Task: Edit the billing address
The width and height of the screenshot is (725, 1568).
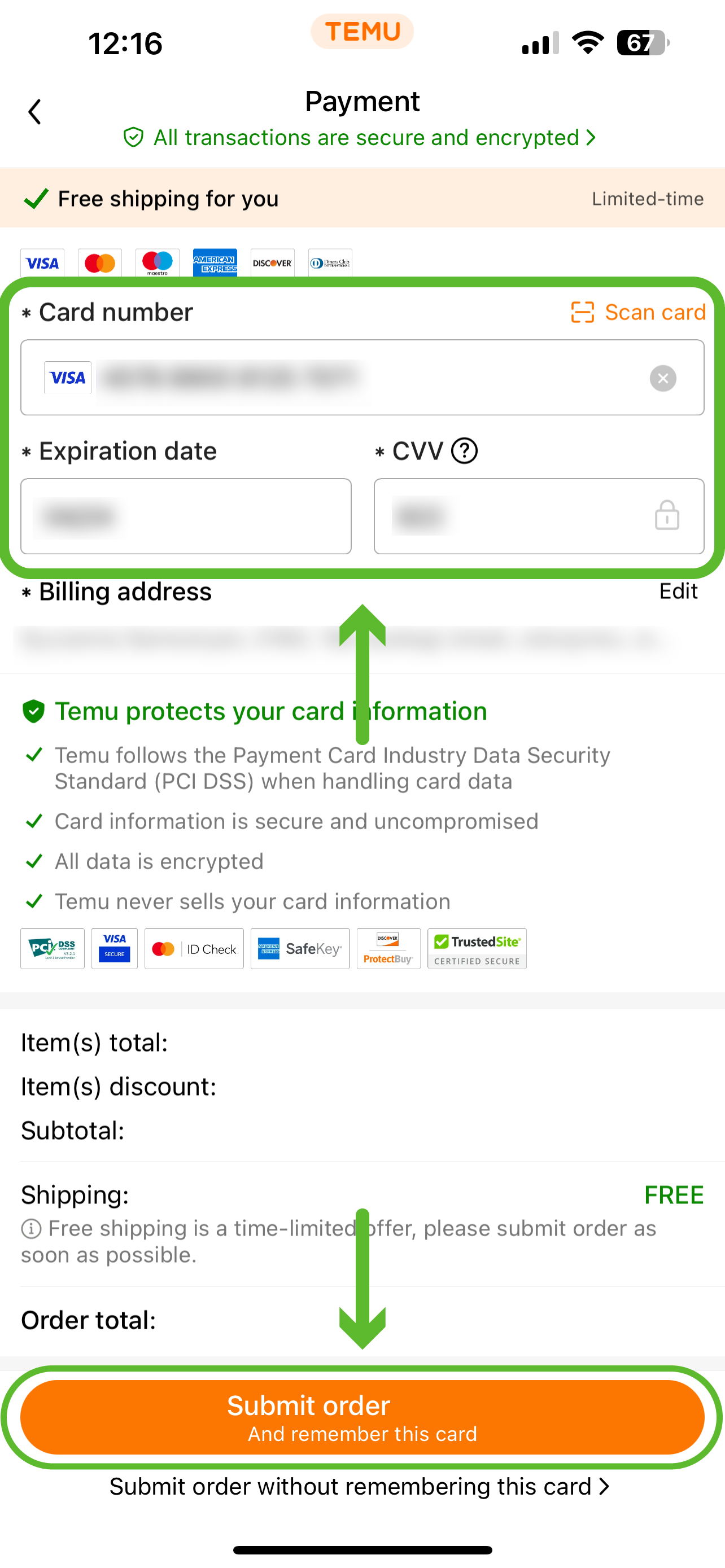Action: click(x=678, y=591)
